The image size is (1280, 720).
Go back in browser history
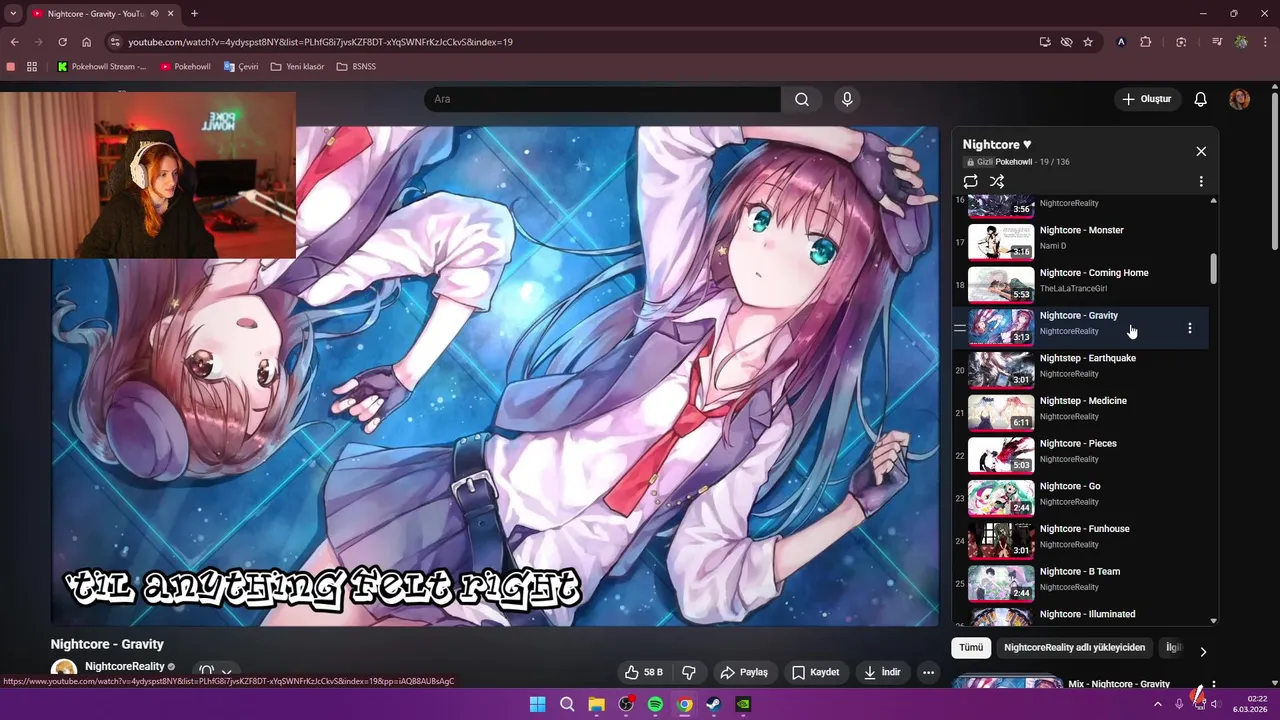(x=14, y=42)
